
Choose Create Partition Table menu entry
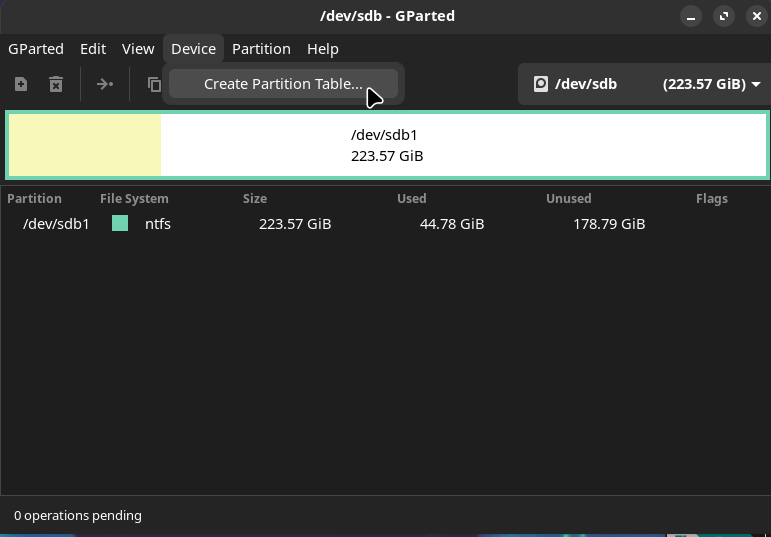(283, 84)
